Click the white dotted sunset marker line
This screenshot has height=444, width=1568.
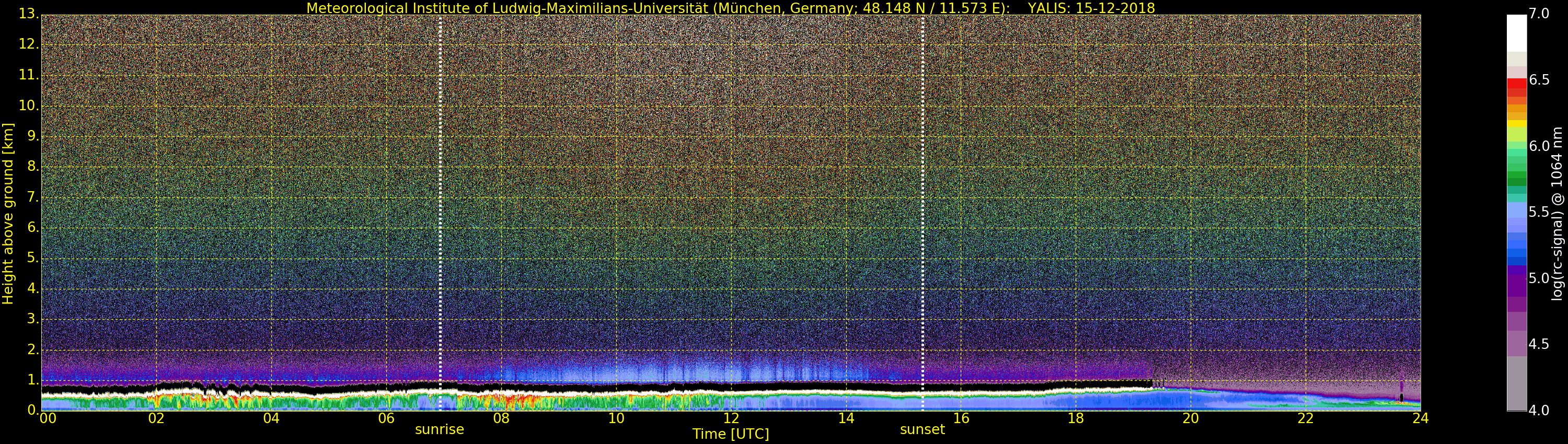pyautogui.click(x=923, y=213)
